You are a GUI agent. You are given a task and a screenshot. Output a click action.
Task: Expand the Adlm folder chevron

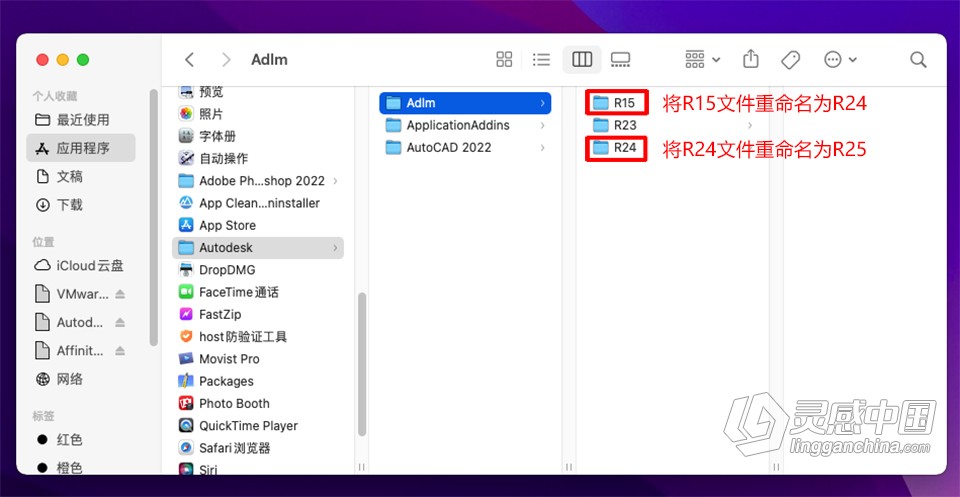pyautogui.click(x=542, y=103)
